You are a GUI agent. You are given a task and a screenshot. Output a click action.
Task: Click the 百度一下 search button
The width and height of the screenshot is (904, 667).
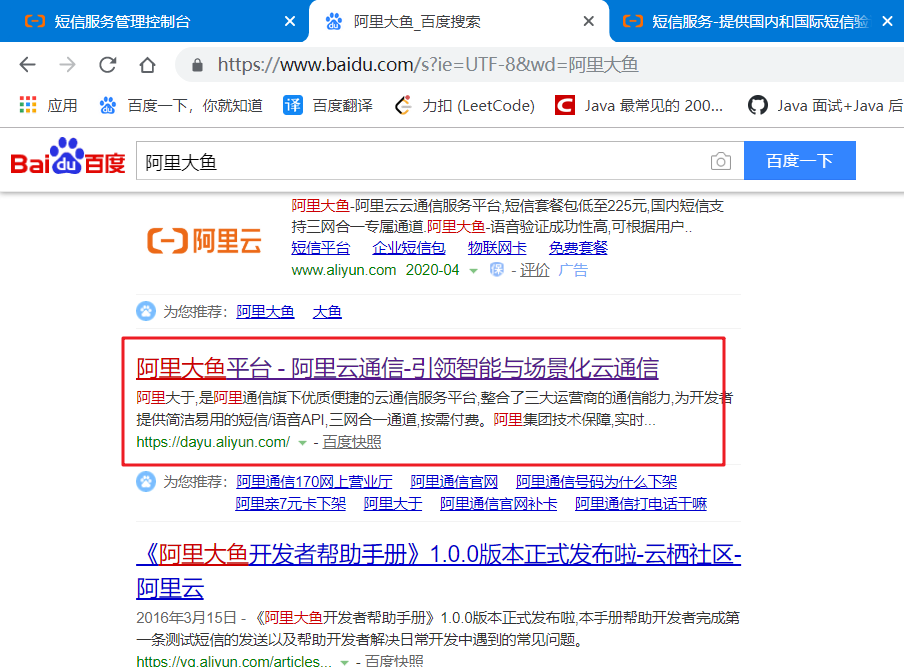tap(800, 160)
